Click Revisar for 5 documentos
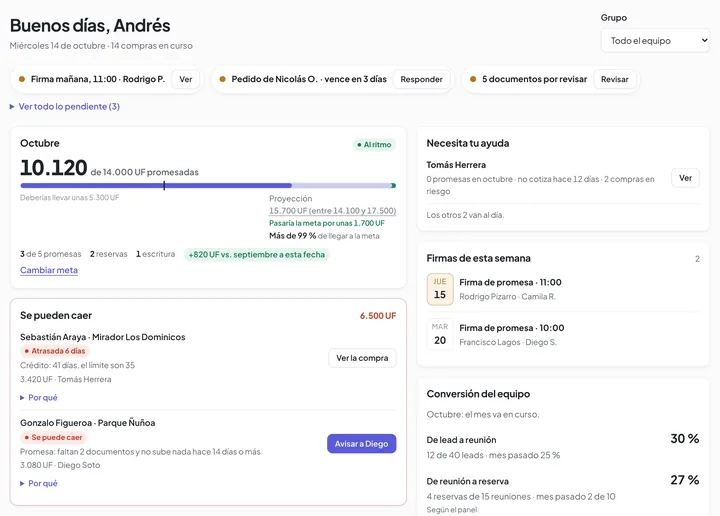 click(x=614, y=79)
